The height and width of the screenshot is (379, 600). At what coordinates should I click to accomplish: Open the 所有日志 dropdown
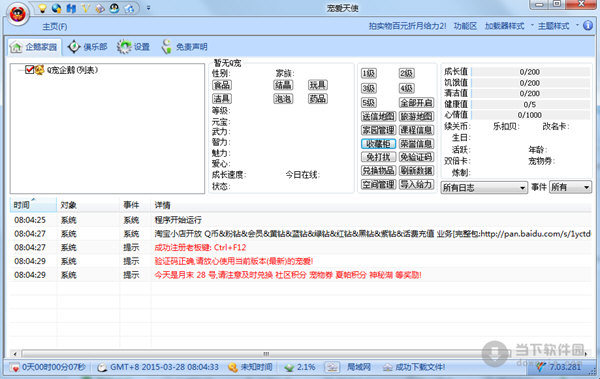pyautogui.click(x=484, y=188)
